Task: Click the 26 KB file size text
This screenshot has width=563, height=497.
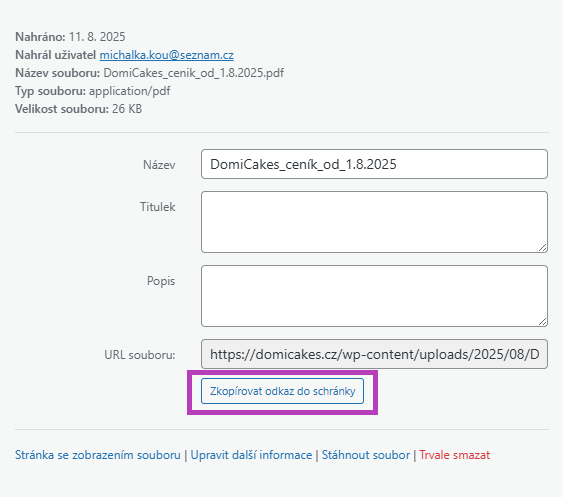Action: (x=127, y=109)
